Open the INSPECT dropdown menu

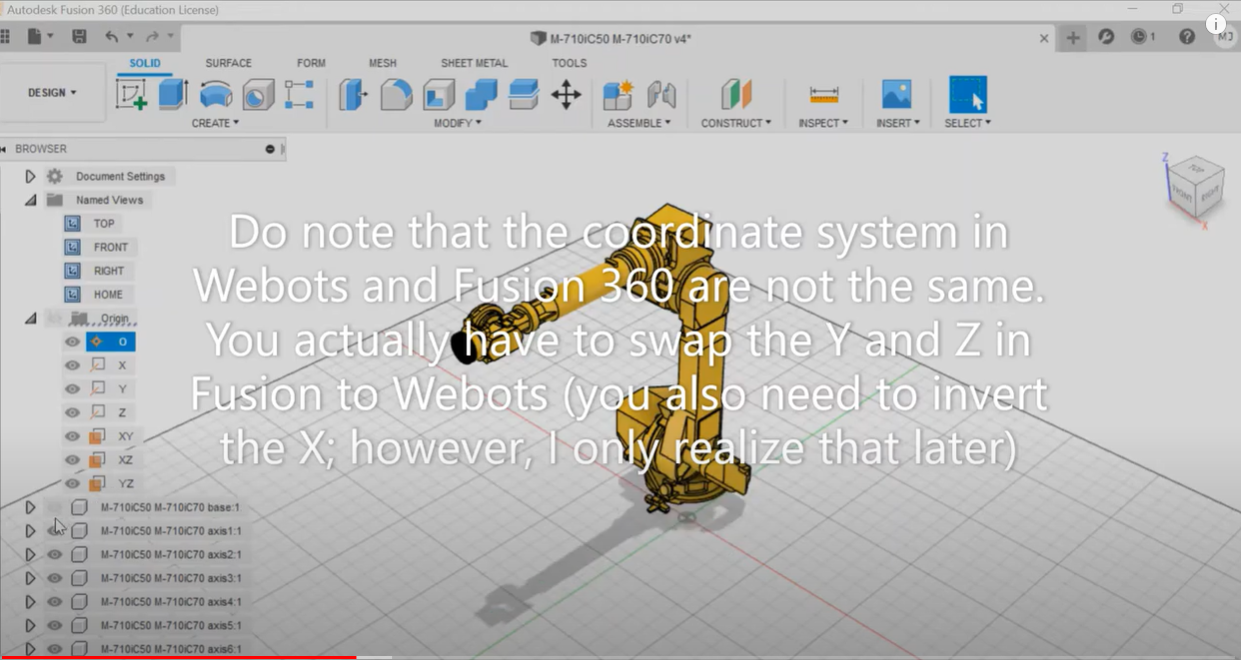click(823, 123)
